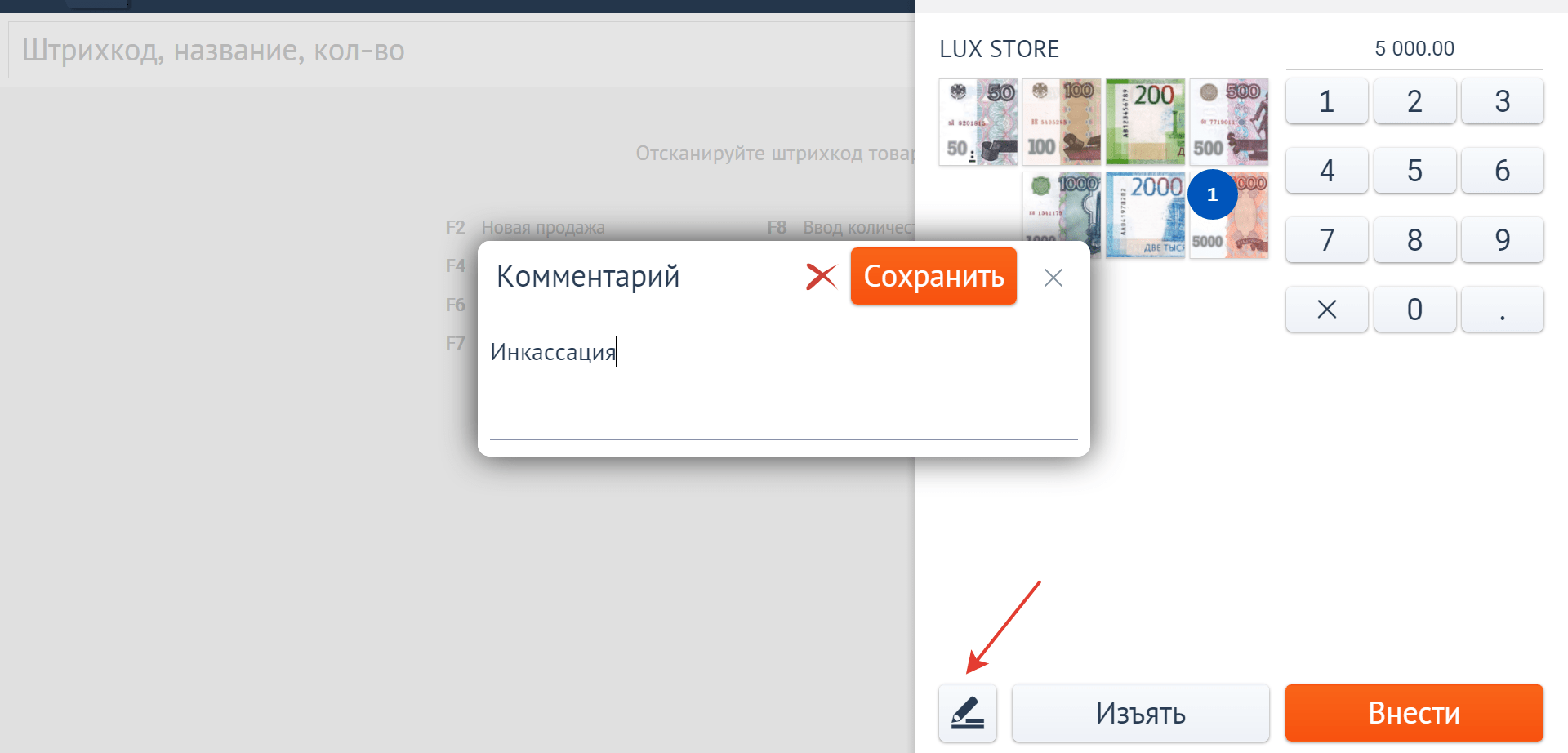Tap the keypad decimal point key

pyautogui.click(x=1502, y=310)
